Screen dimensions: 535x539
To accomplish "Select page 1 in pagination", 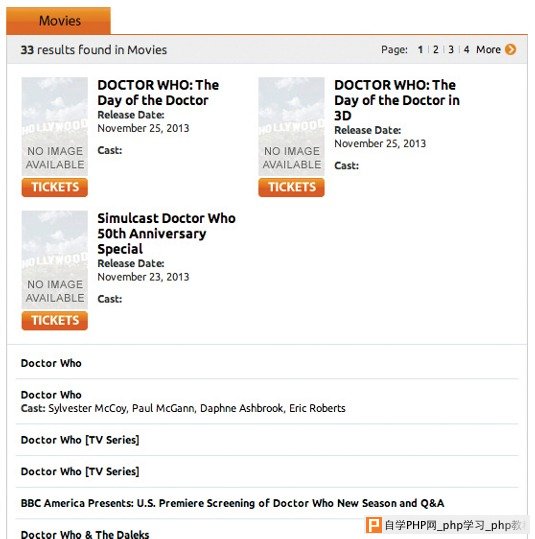I will pos(420,50).
